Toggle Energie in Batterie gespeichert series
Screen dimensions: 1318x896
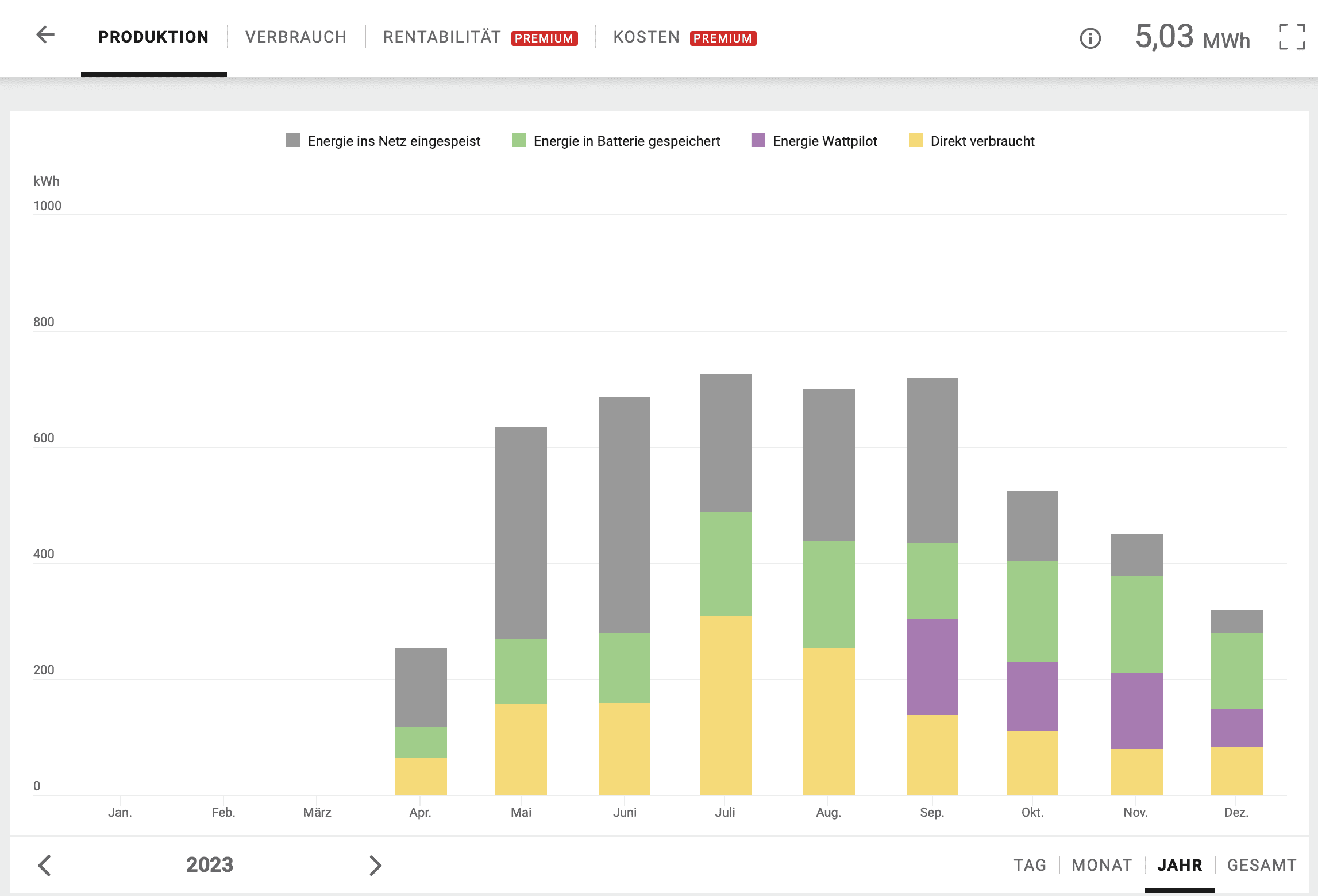pos(615,141)
